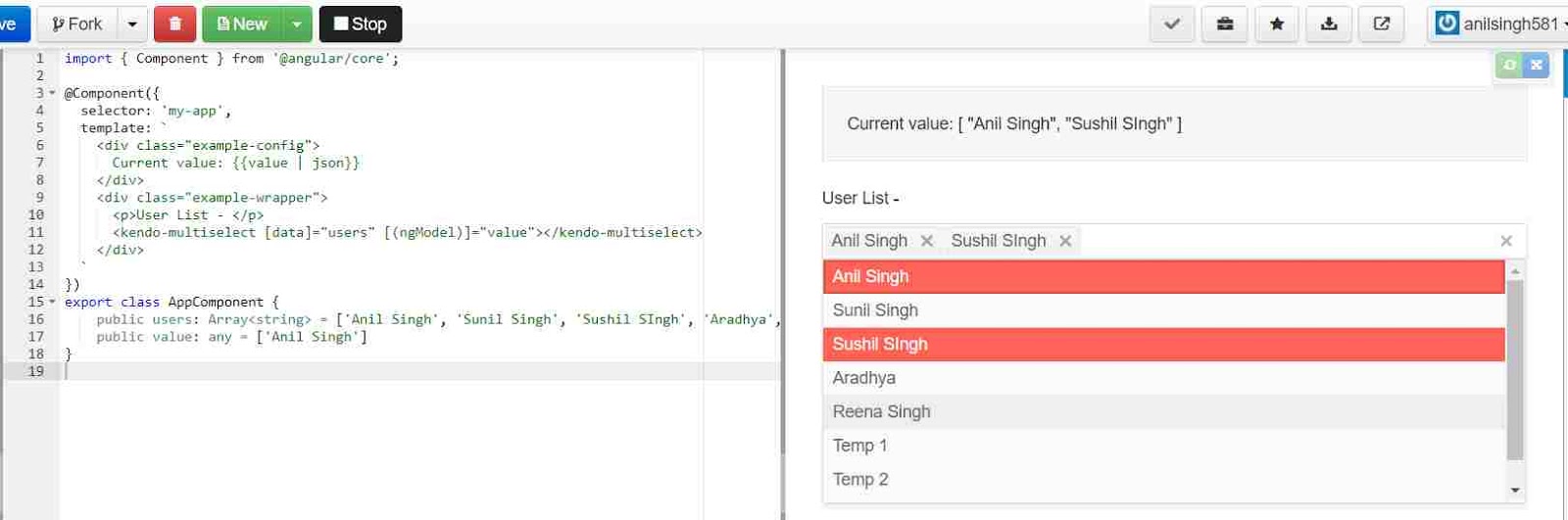Select Sunil Singh from the list

tap(1164, 310)
